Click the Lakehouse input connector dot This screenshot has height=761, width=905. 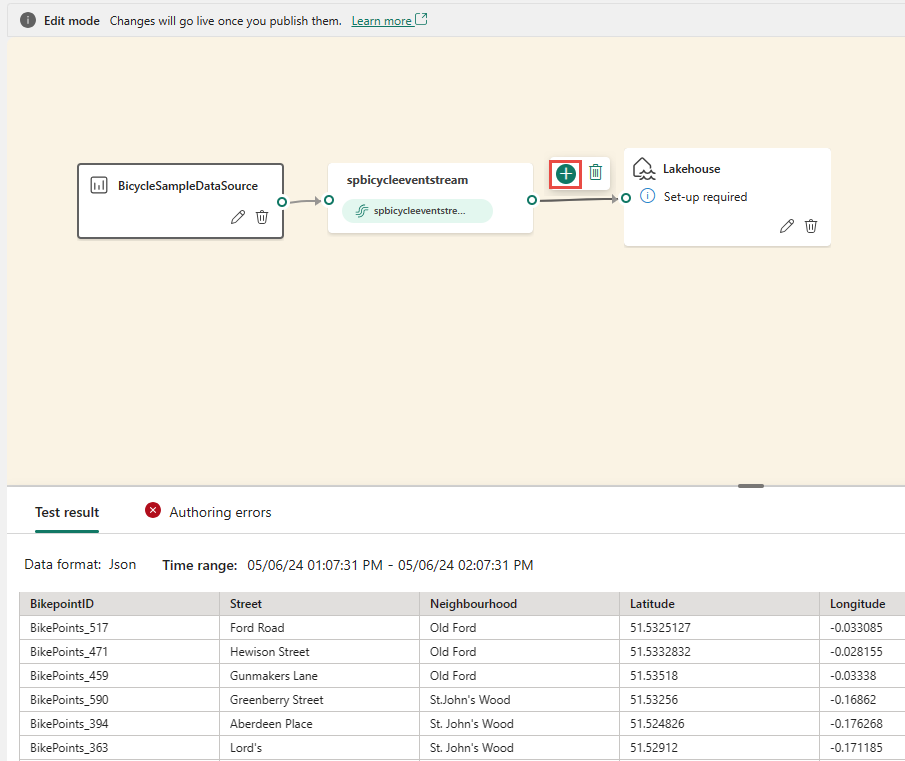[x=626, y=198]
